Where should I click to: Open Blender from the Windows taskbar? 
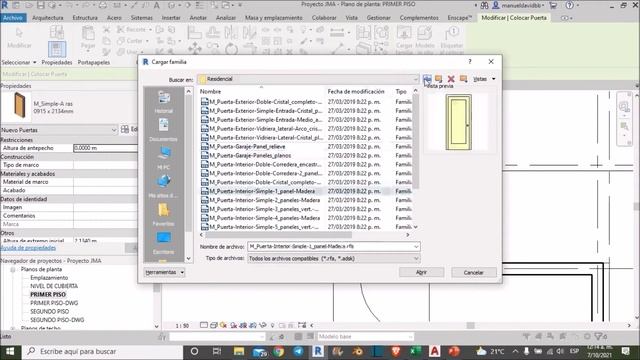(x=357, y=351)
